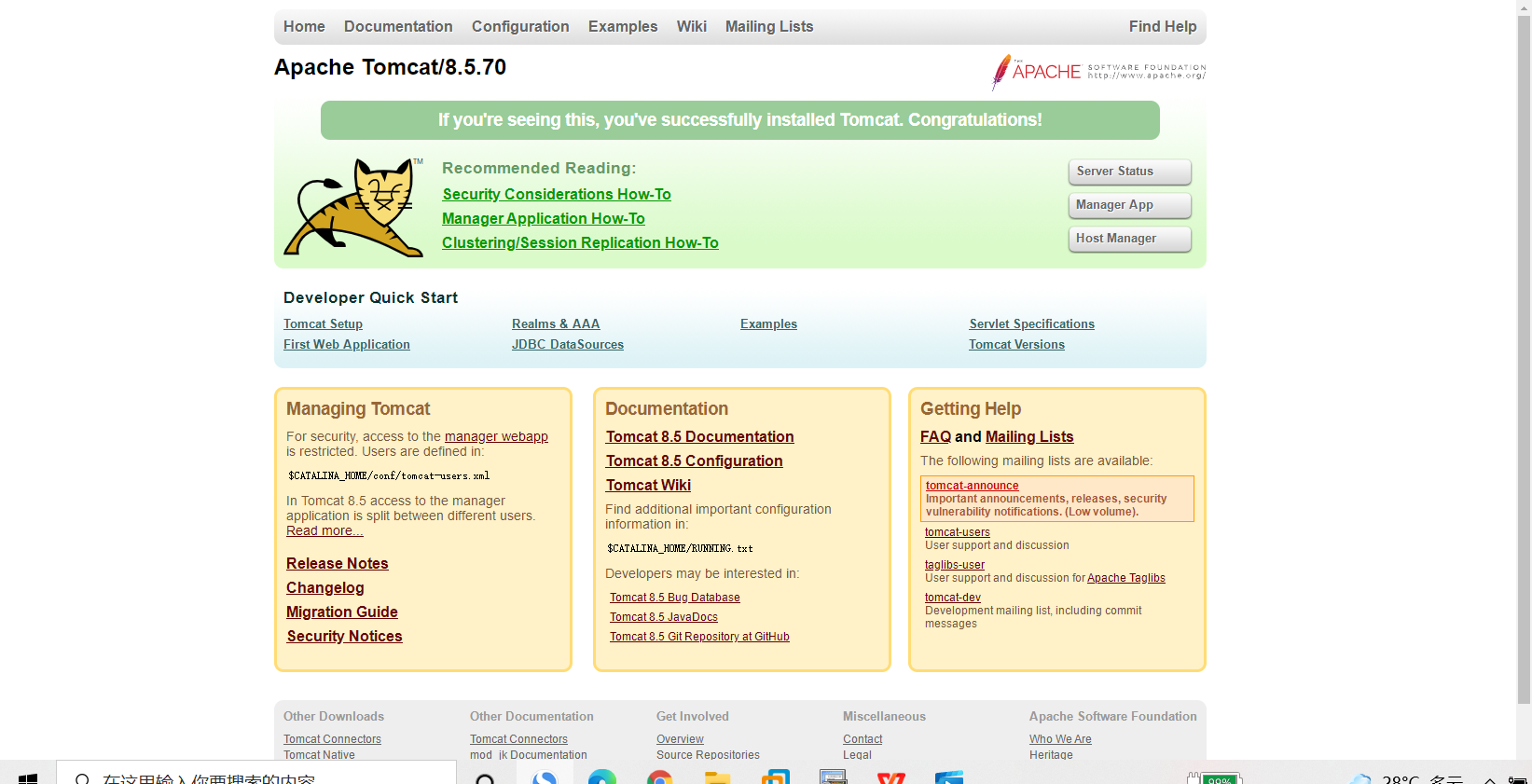Click the page vertical scrollbar thumb
The height and width of the screenshot is (784, 1532).
1524,359
